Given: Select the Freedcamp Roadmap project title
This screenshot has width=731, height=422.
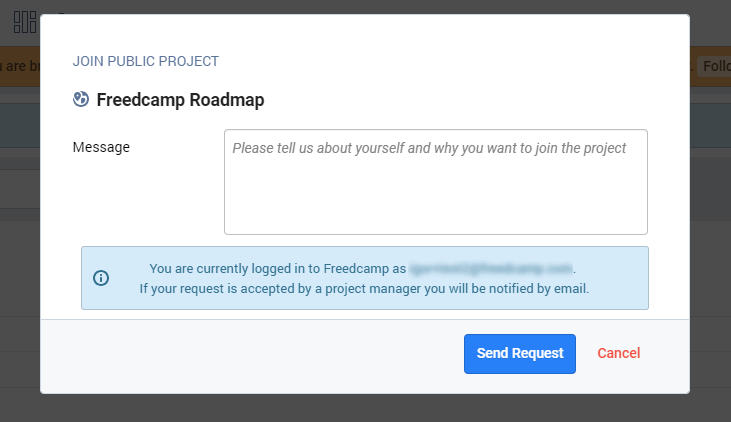Looking at the screenshot, I should 180,100.
